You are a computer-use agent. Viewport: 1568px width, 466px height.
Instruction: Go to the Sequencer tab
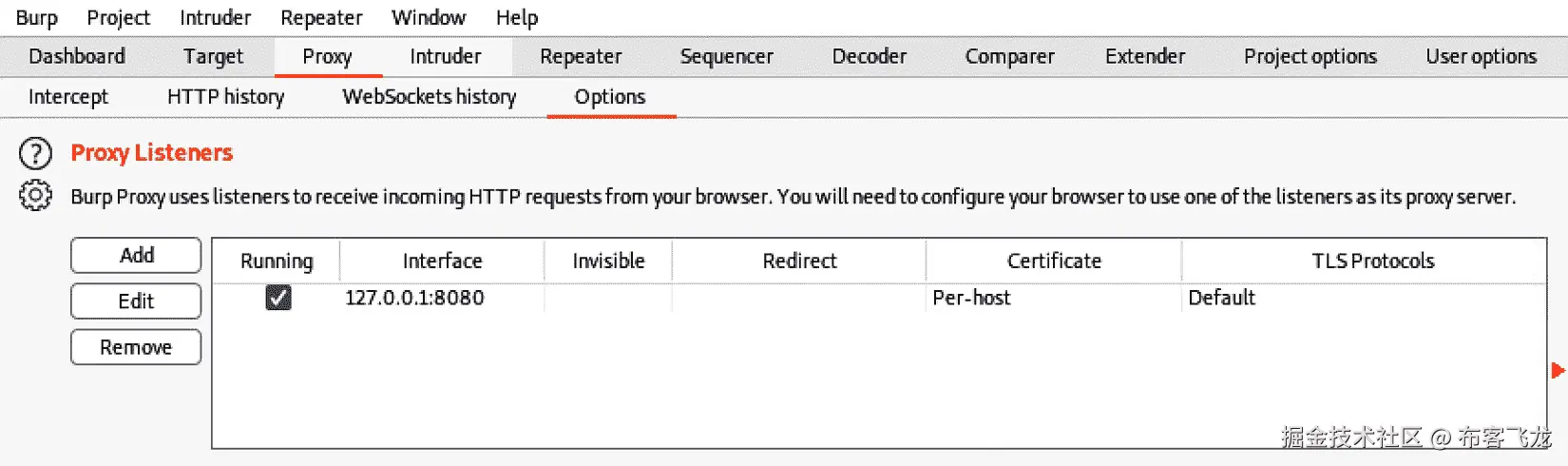(726, 57)
